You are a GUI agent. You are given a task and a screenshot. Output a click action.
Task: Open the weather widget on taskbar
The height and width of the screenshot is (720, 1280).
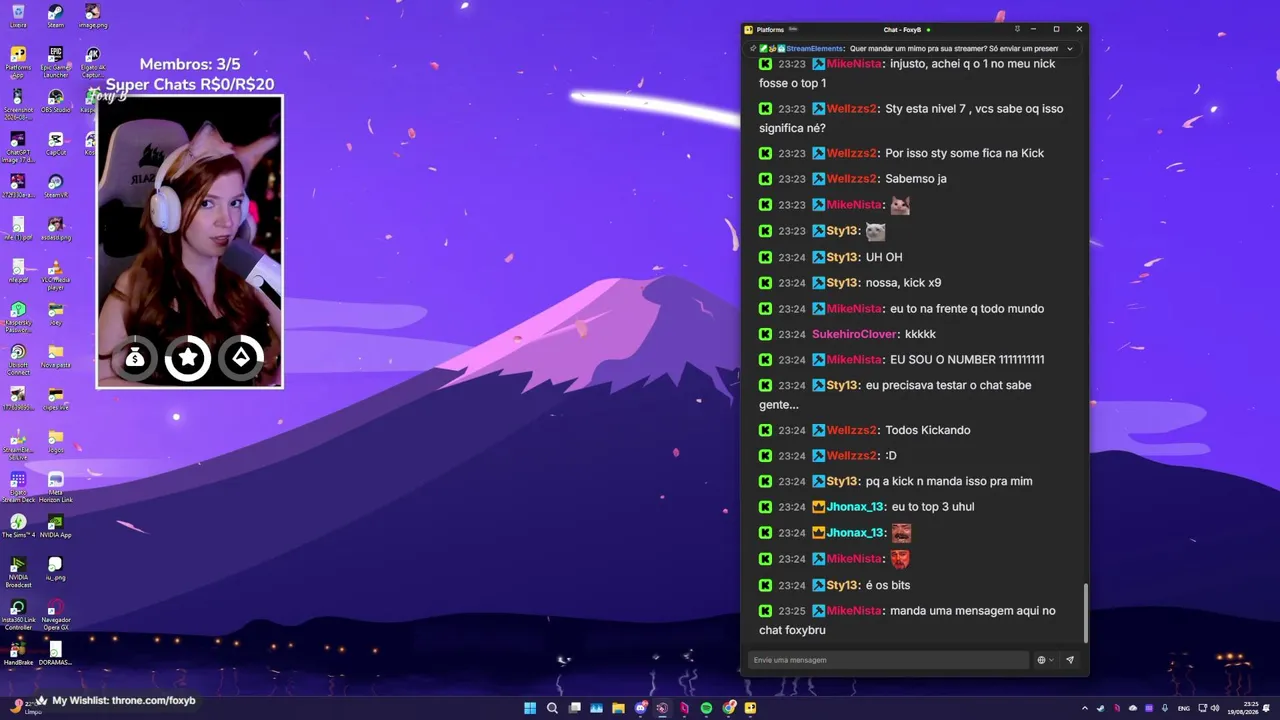[x=28, y=706]
